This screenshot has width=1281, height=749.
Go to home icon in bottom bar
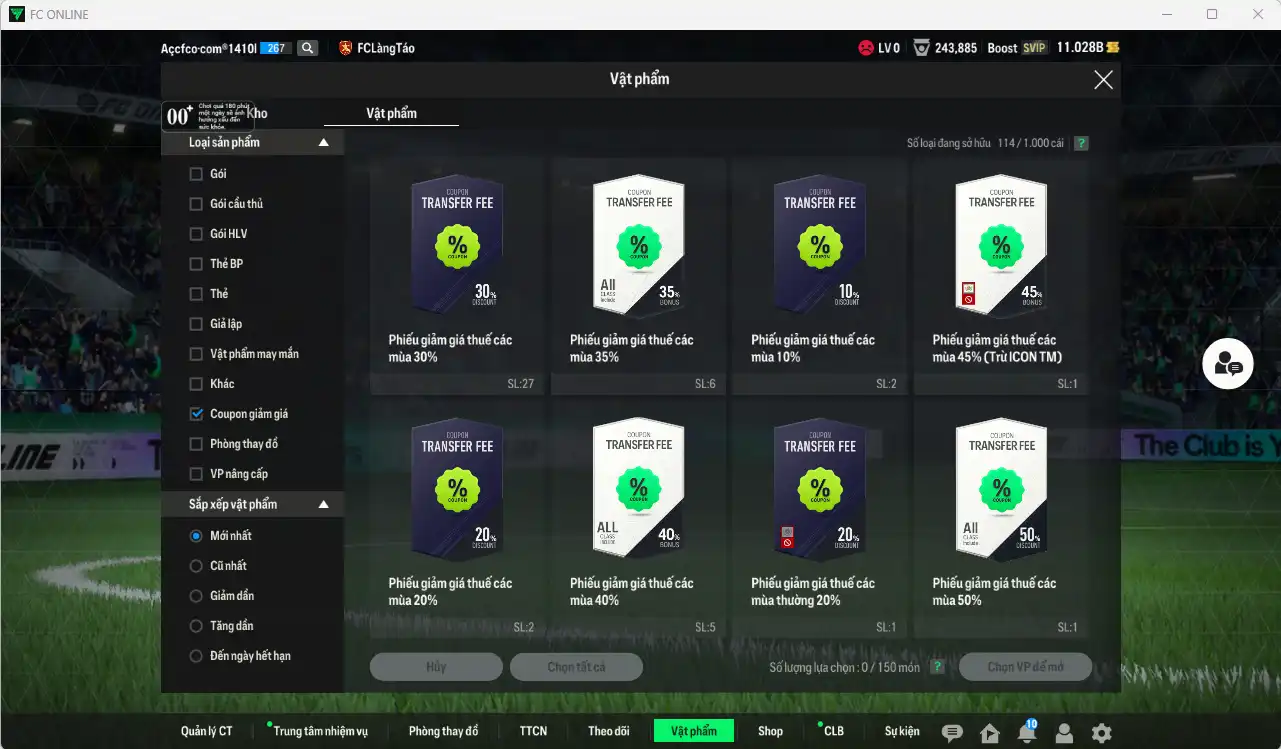(990, 733)
